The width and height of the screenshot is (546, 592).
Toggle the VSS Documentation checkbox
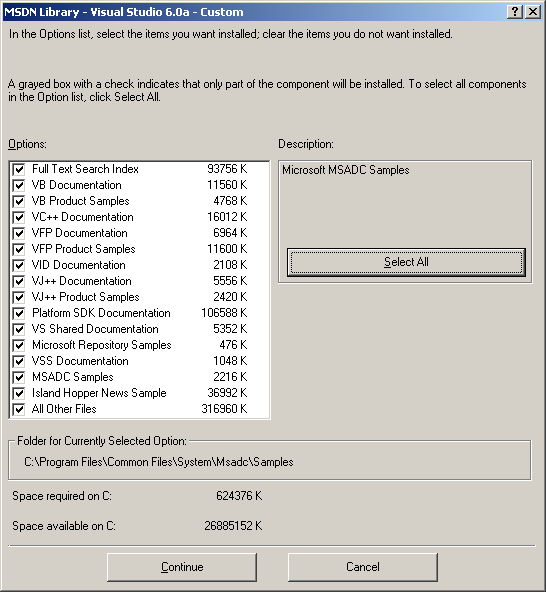pos(19,361)
